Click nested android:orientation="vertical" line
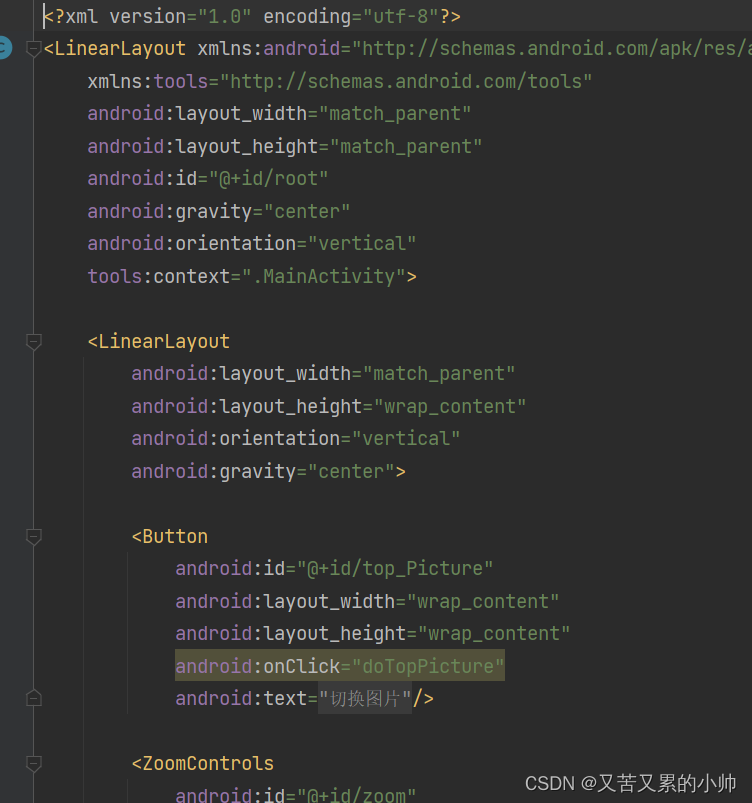The height and width of the screenshot is (803, 752). 296,439
